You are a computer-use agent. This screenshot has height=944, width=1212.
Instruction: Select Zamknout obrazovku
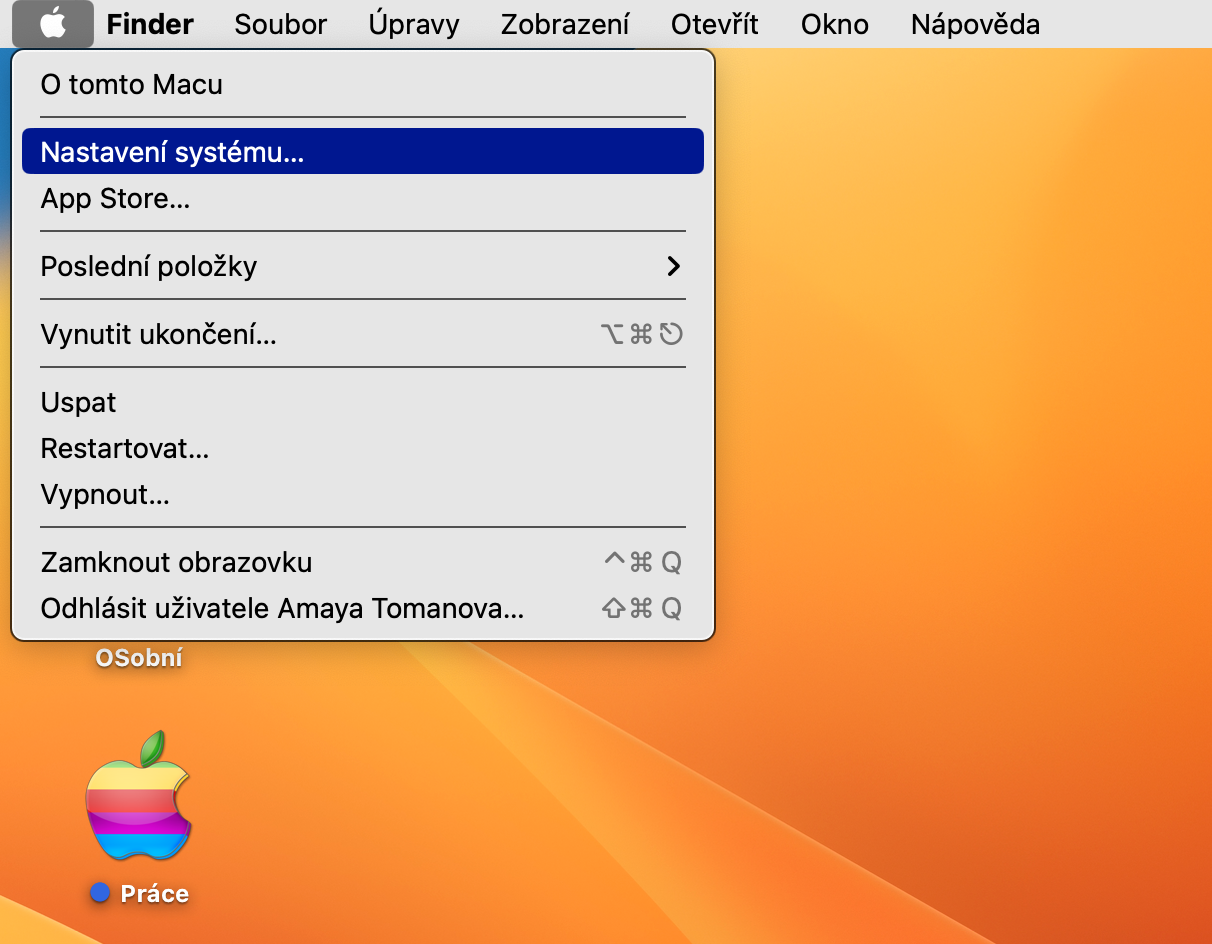(363, 562)
